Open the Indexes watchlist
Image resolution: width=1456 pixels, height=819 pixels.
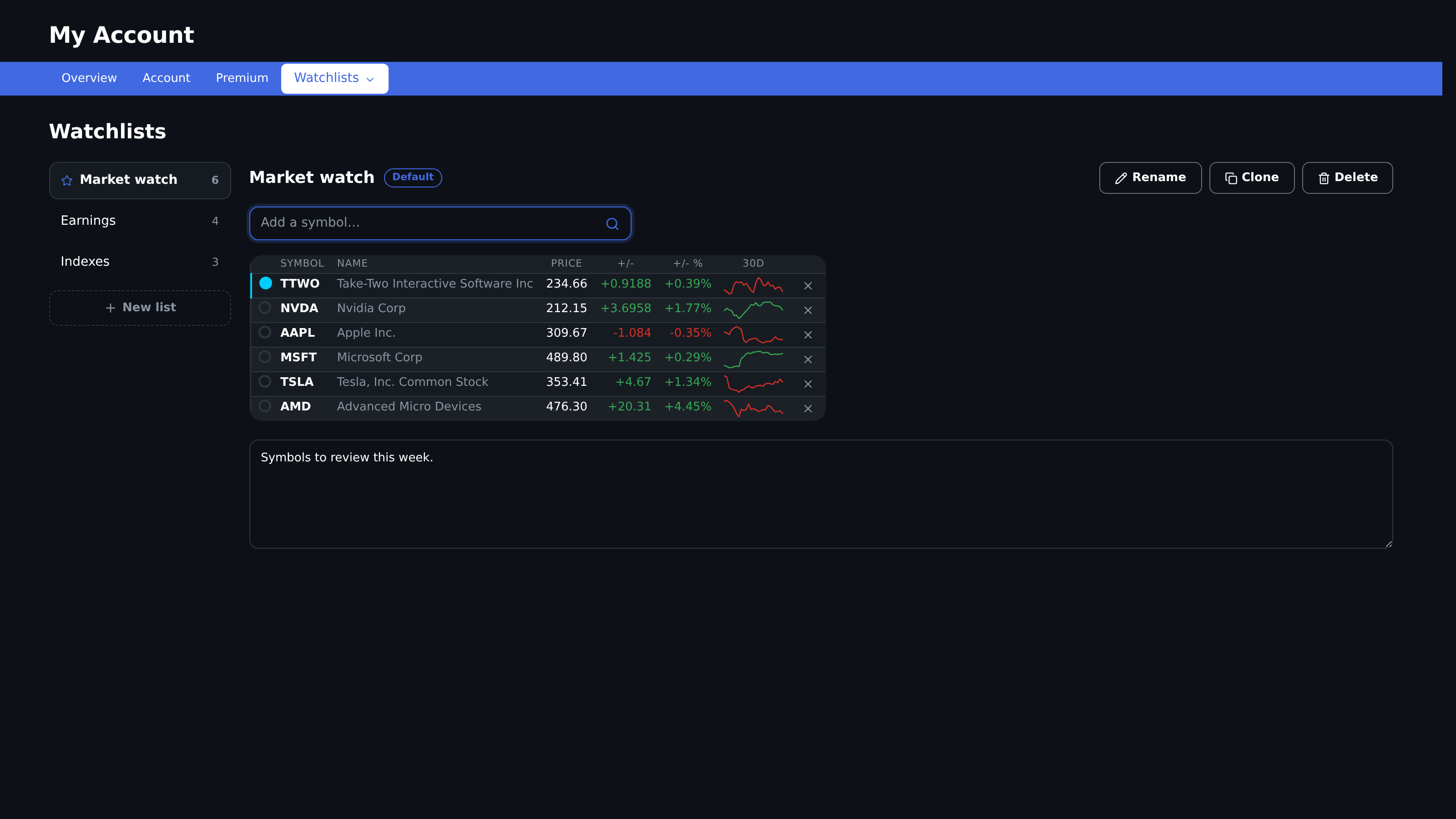[140, 262]
